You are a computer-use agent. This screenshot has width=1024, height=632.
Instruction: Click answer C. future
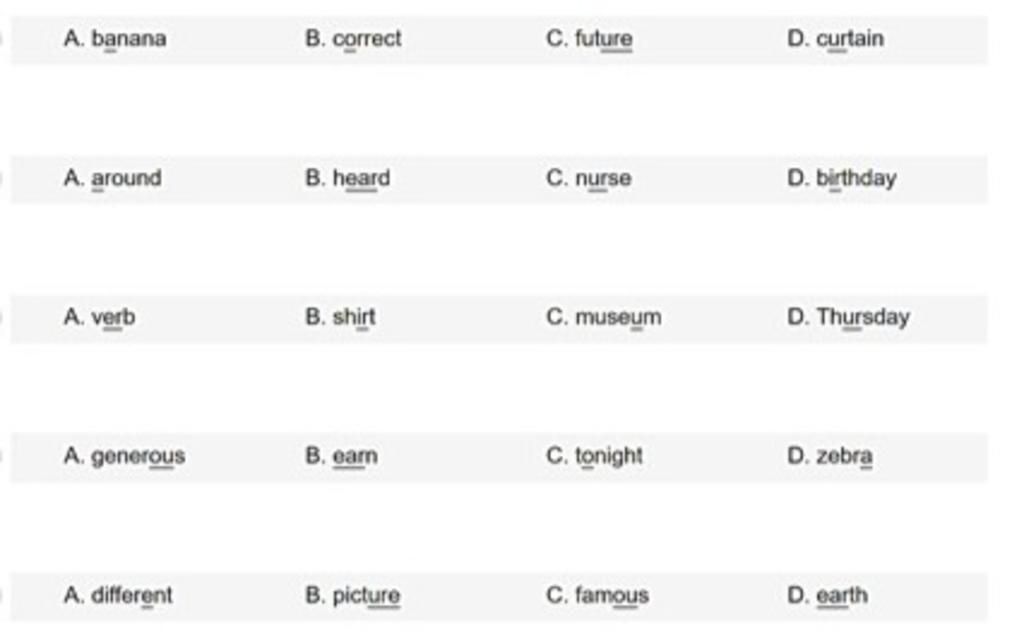590,39
